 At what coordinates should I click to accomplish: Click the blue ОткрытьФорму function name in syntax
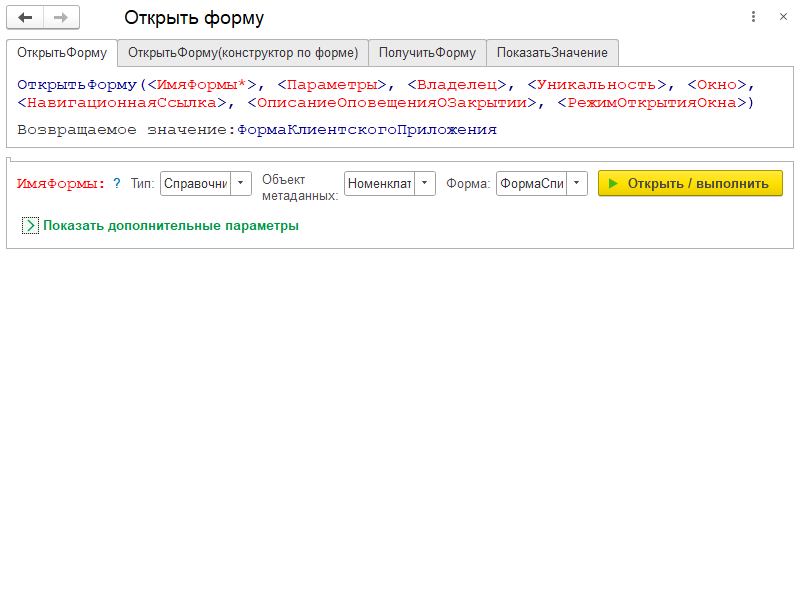pyautogui.click(x=77, y=85)
